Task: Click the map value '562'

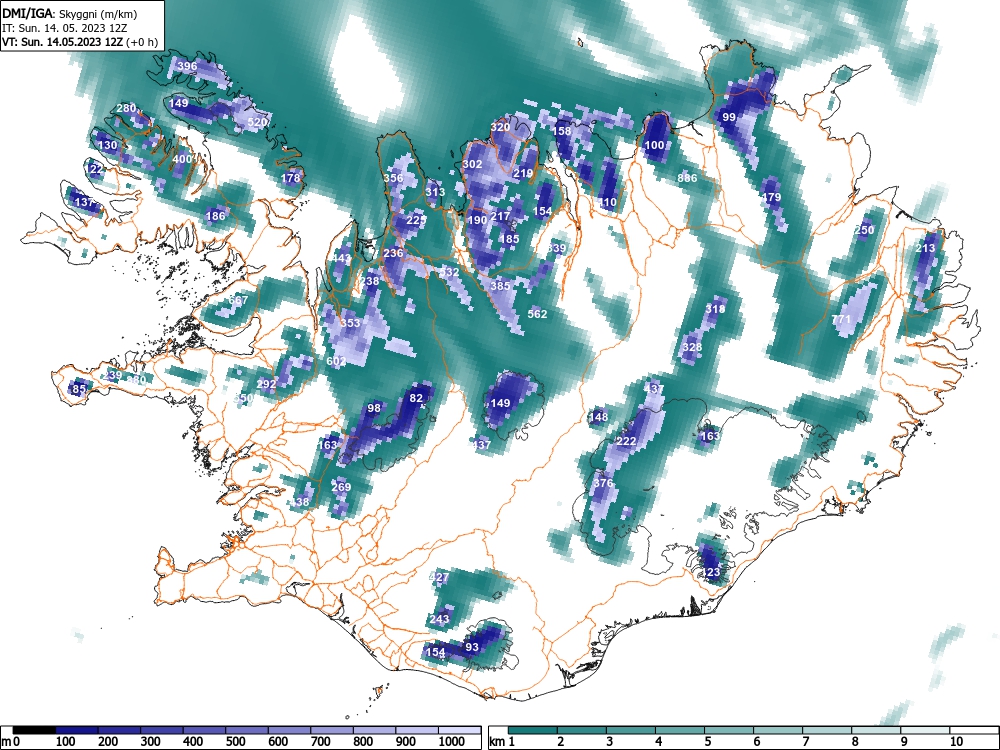Action: tap(538, 314)
